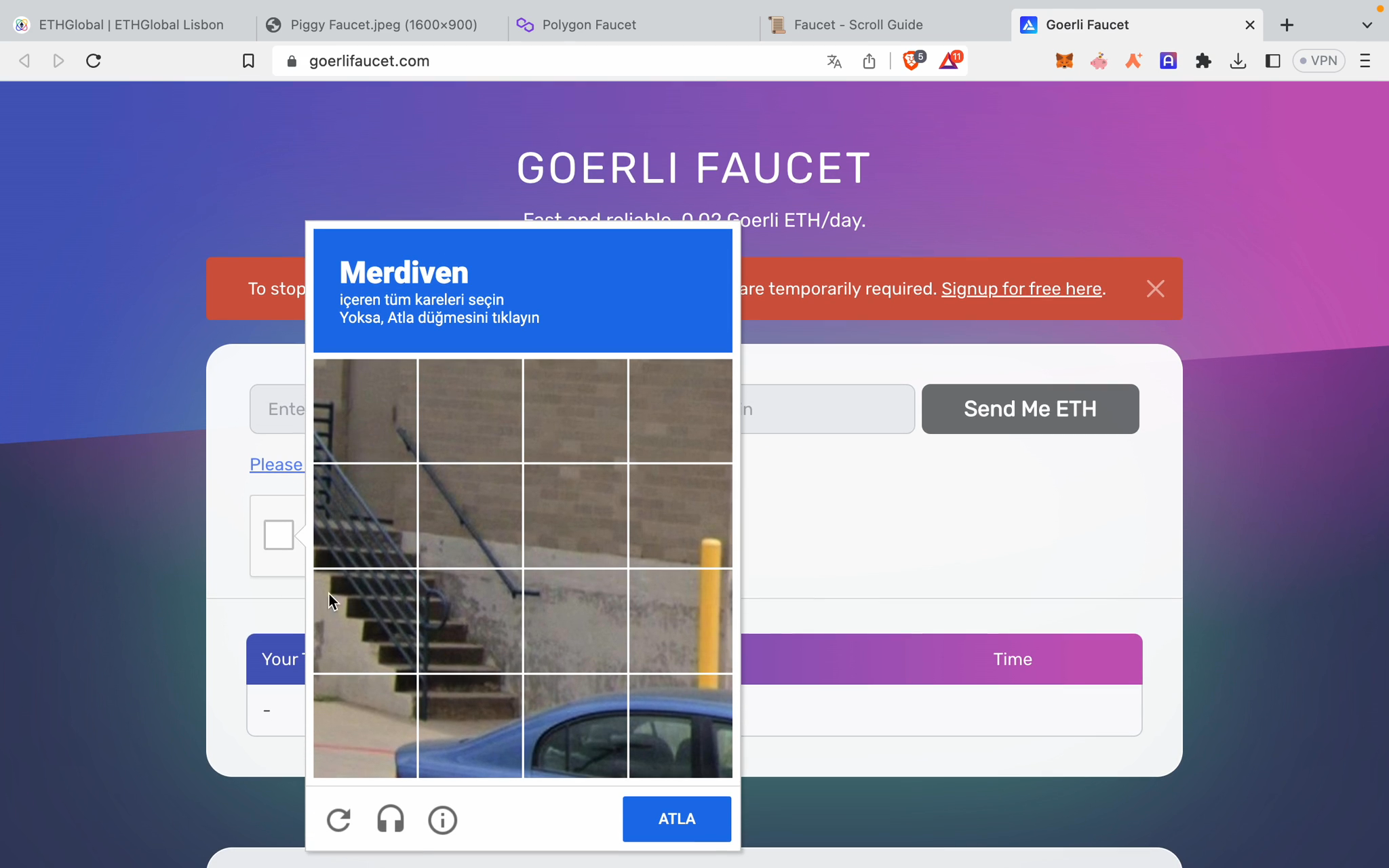Bookmark the page with the bookmark icon
Image resolution: width=1389 pixels, height=868 pixels.
click(x=248, y=61)
